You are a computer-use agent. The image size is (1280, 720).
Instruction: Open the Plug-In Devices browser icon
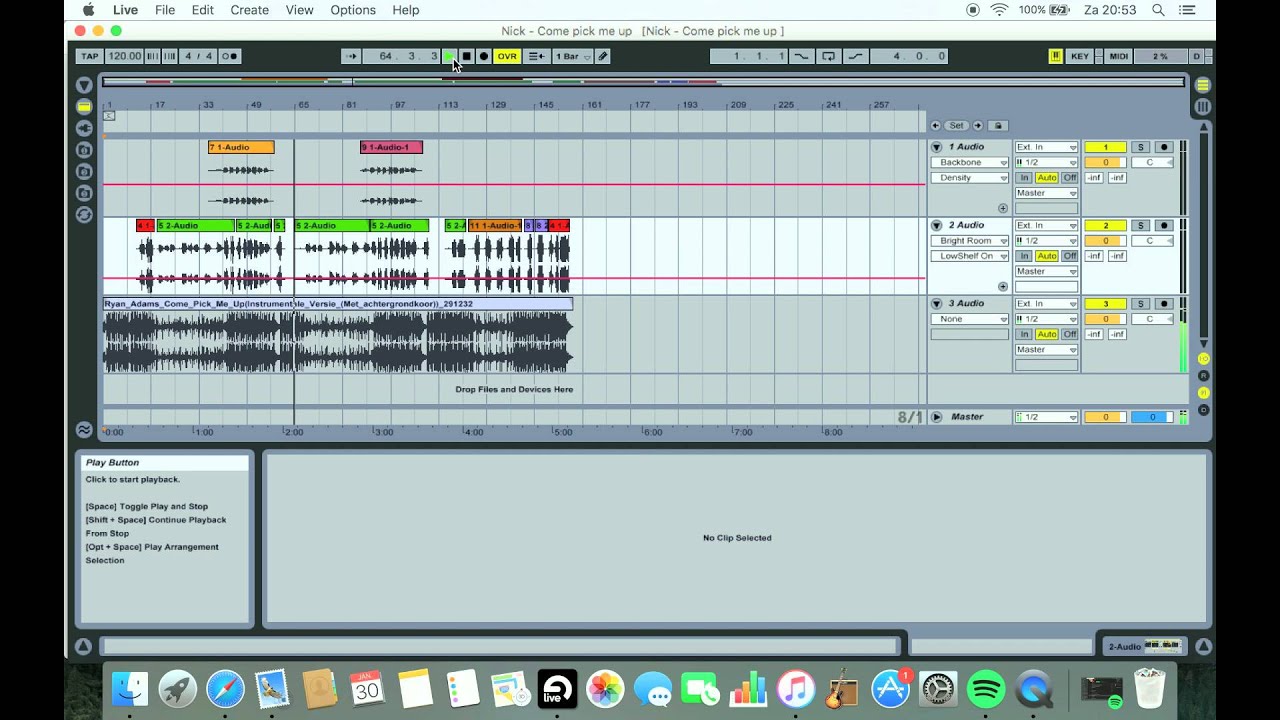coord(84,128)
